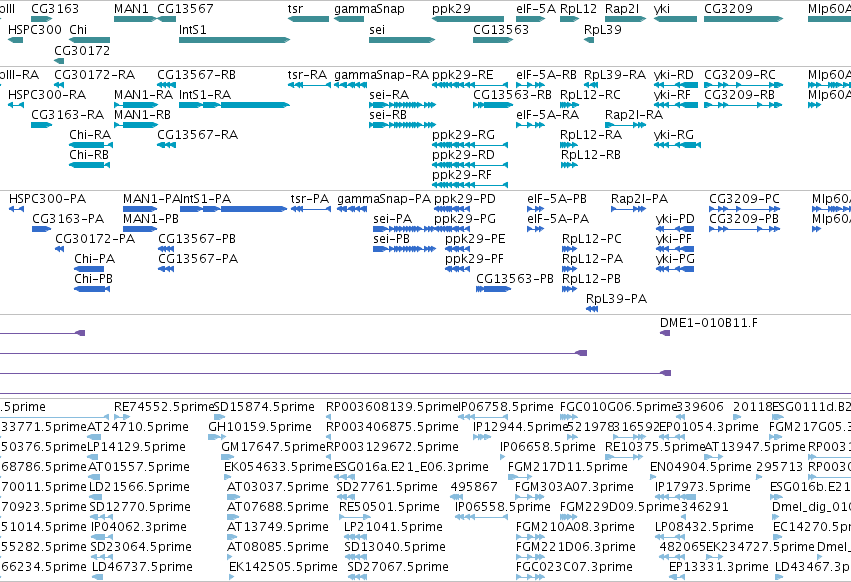The image size is (851, 582).
Task: Select the sei-PA protein label
Action: tap(392, 219)
